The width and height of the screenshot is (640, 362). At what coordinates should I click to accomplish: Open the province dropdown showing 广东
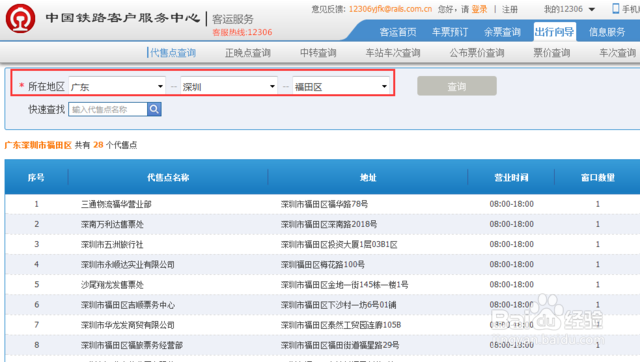[117, 86]
